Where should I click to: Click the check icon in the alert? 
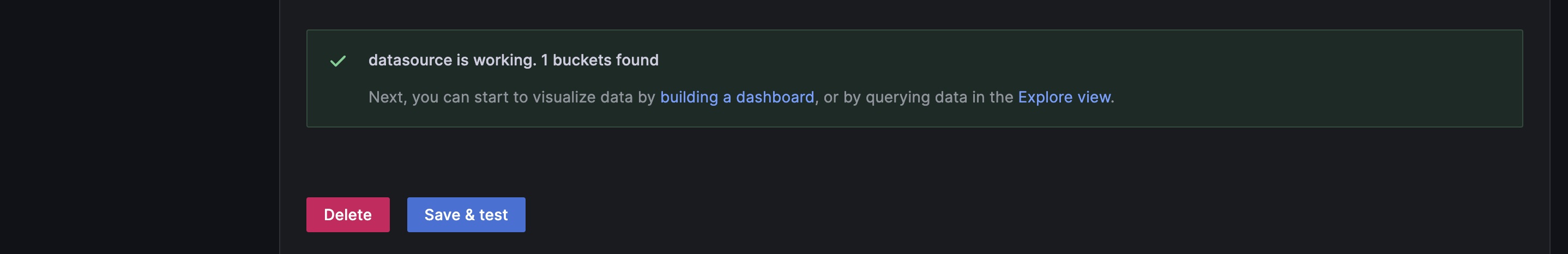point(338,61)
